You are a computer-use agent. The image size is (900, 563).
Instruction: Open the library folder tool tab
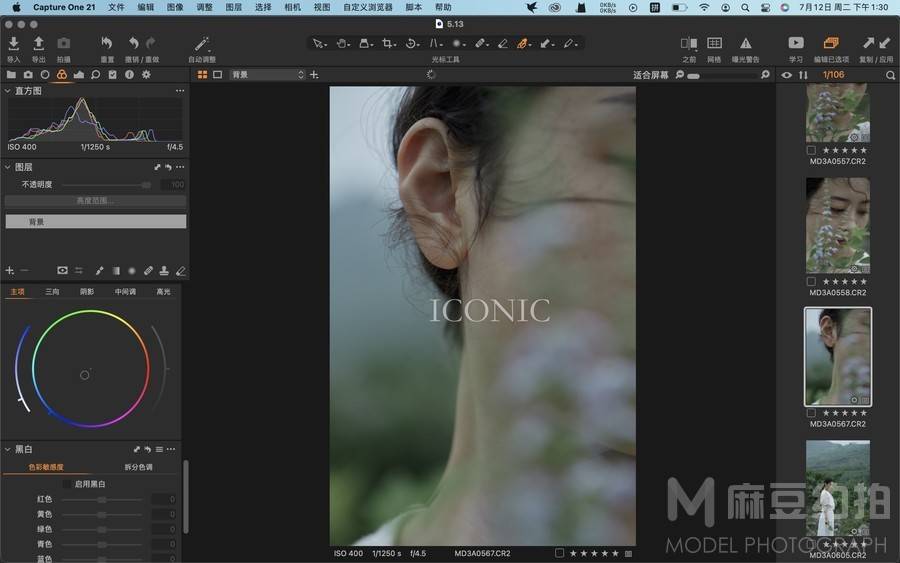coord(11,75)
